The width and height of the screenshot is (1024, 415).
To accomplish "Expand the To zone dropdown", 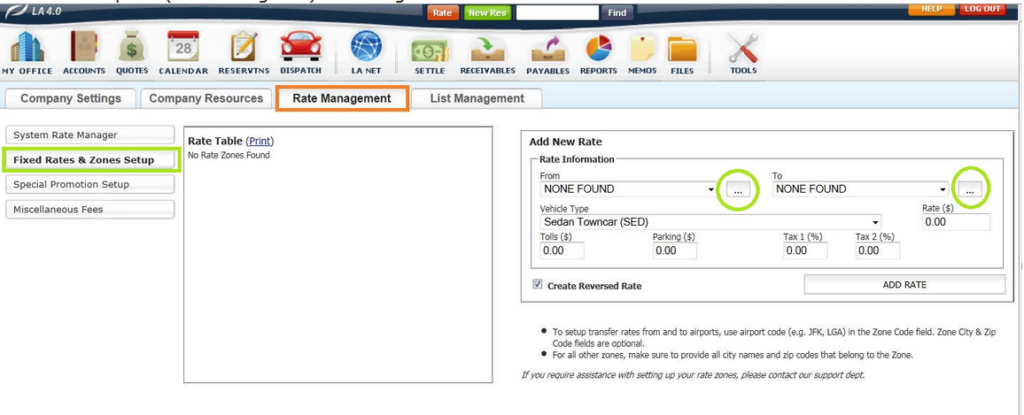I will coord(943,189).
